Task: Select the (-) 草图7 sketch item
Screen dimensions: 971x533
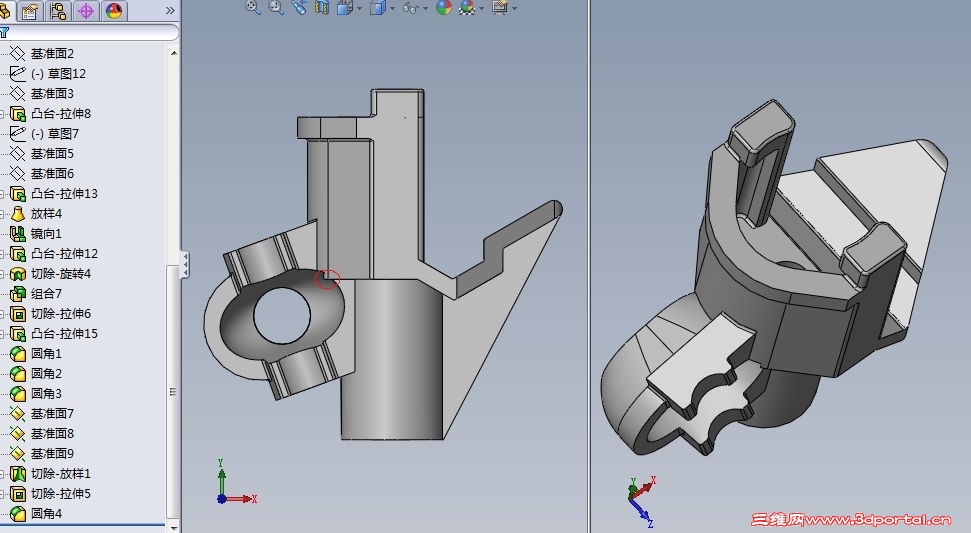Action: pyautogui.click(x=54, y=134)
